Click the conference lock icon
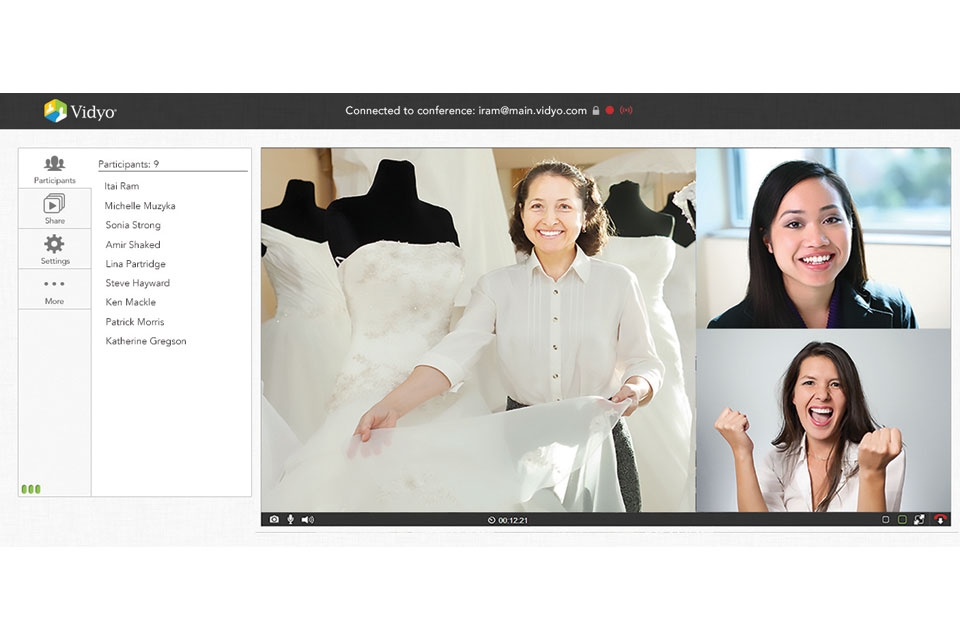The height and width of the screenshot is (640, 960). click(596, 111)
